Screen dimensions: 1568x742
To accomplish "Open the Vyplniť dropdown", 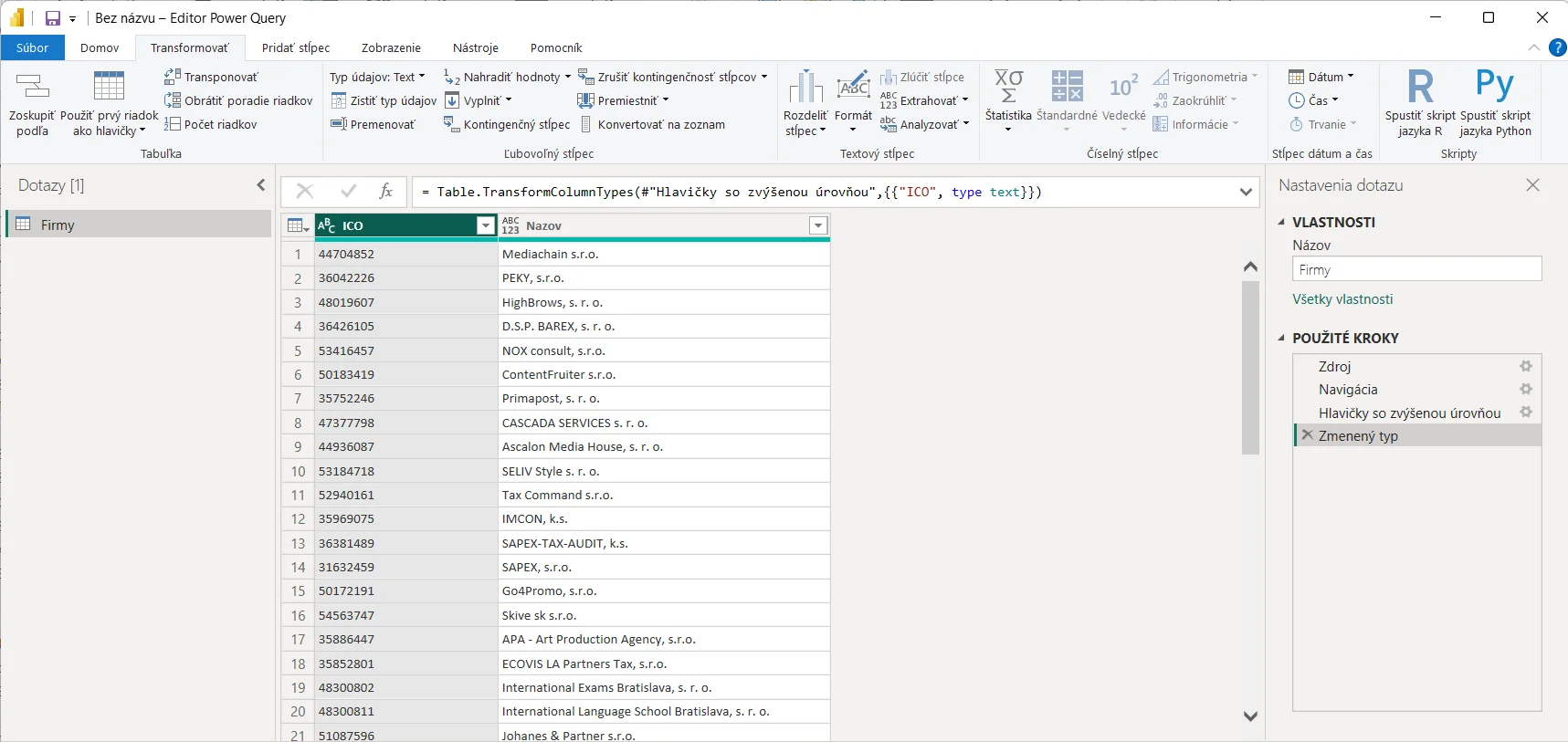I will (509, 100).
